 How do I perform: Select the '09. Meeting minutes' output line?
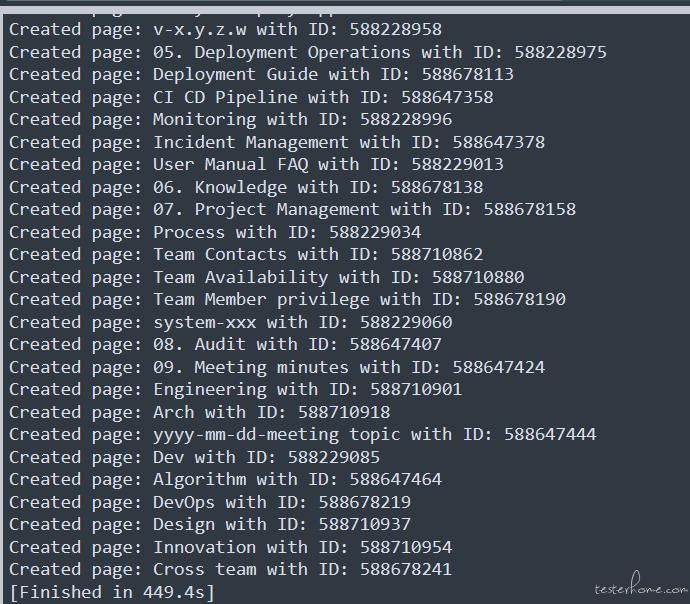pyautogui.click(x=277, y=367)
